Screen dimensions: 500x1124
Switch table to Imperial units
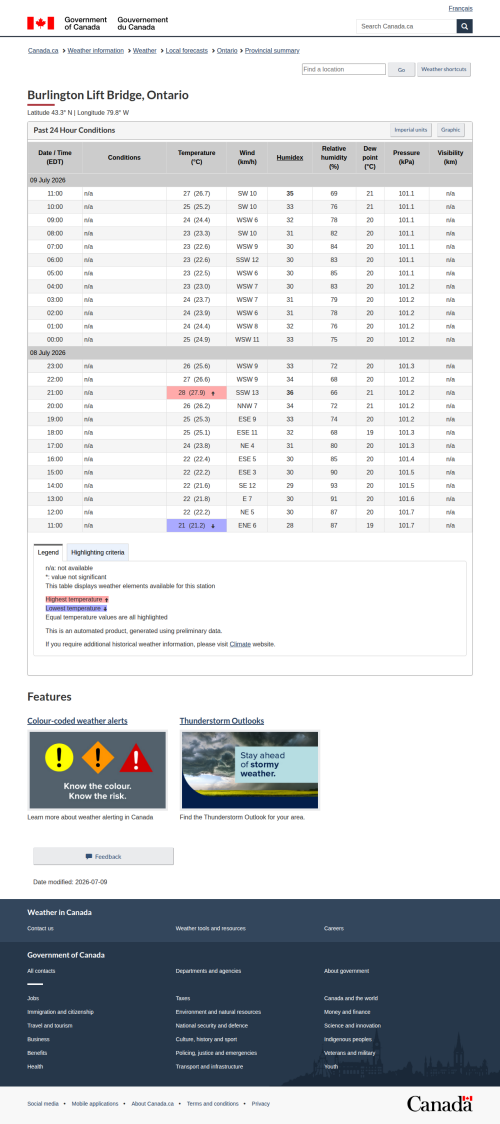[x=412, y=130]
